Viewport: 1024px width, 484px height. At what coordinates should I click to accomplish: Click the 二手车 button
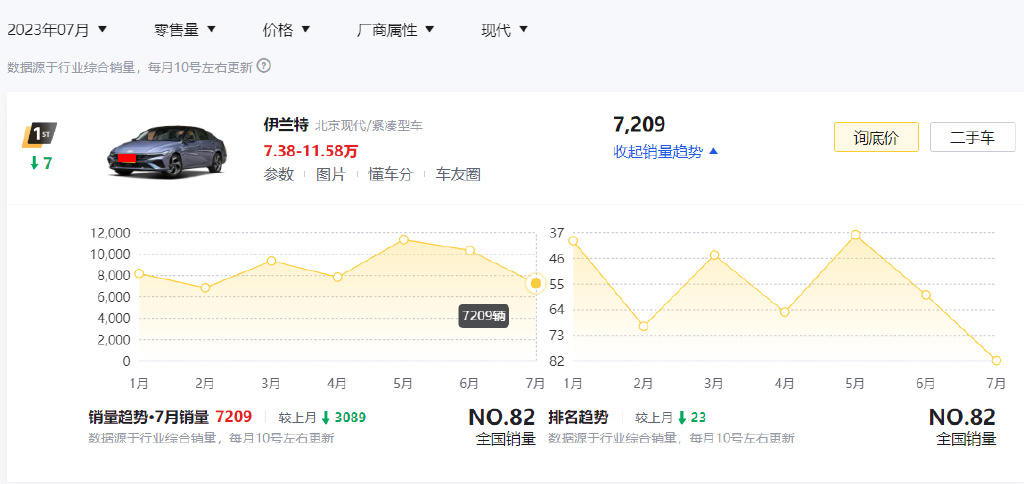[x=972, y=137]
